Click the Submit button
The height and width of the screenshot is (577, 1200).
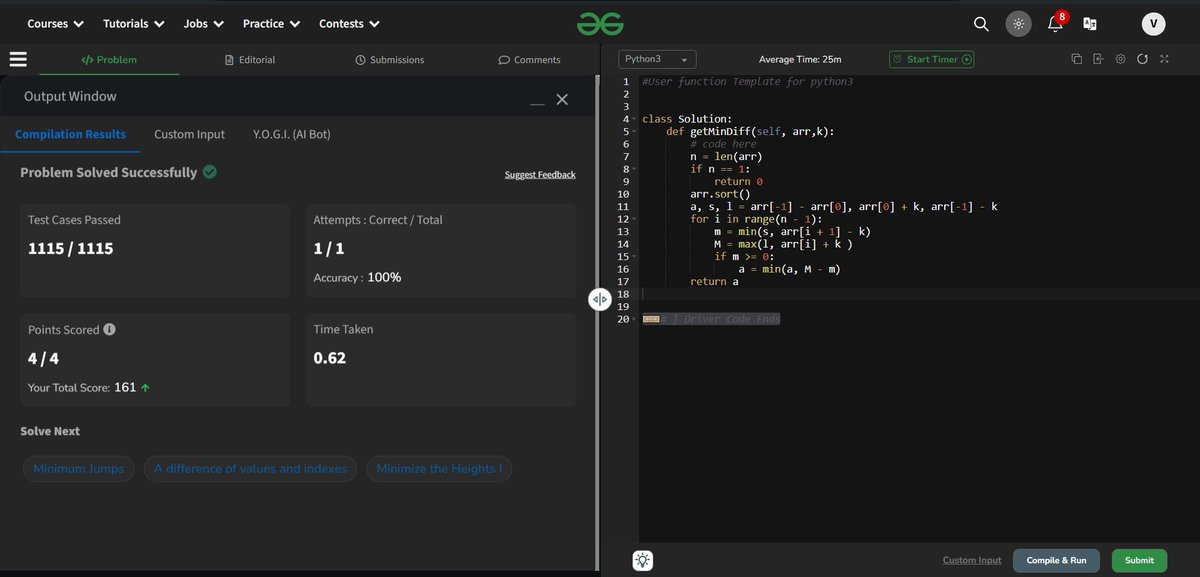click(x=1139, y=560)
